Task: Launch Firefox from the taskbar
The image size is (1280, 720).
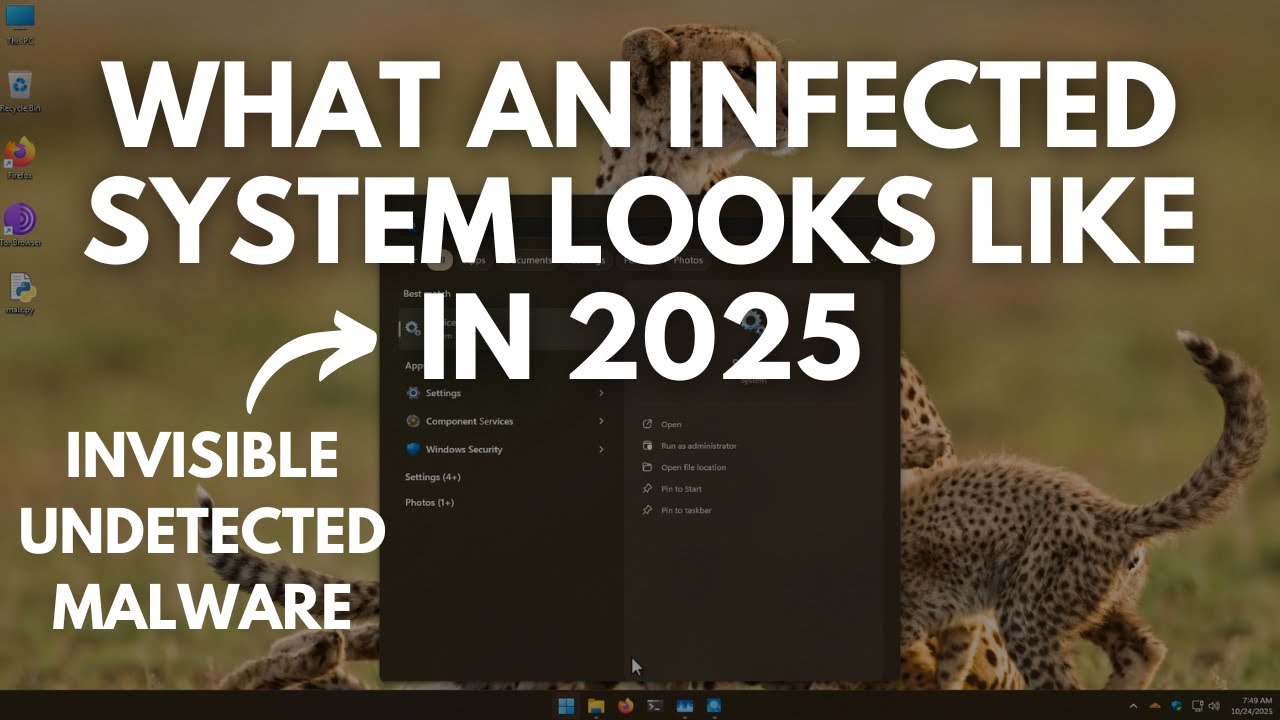Action: (626, 706)
